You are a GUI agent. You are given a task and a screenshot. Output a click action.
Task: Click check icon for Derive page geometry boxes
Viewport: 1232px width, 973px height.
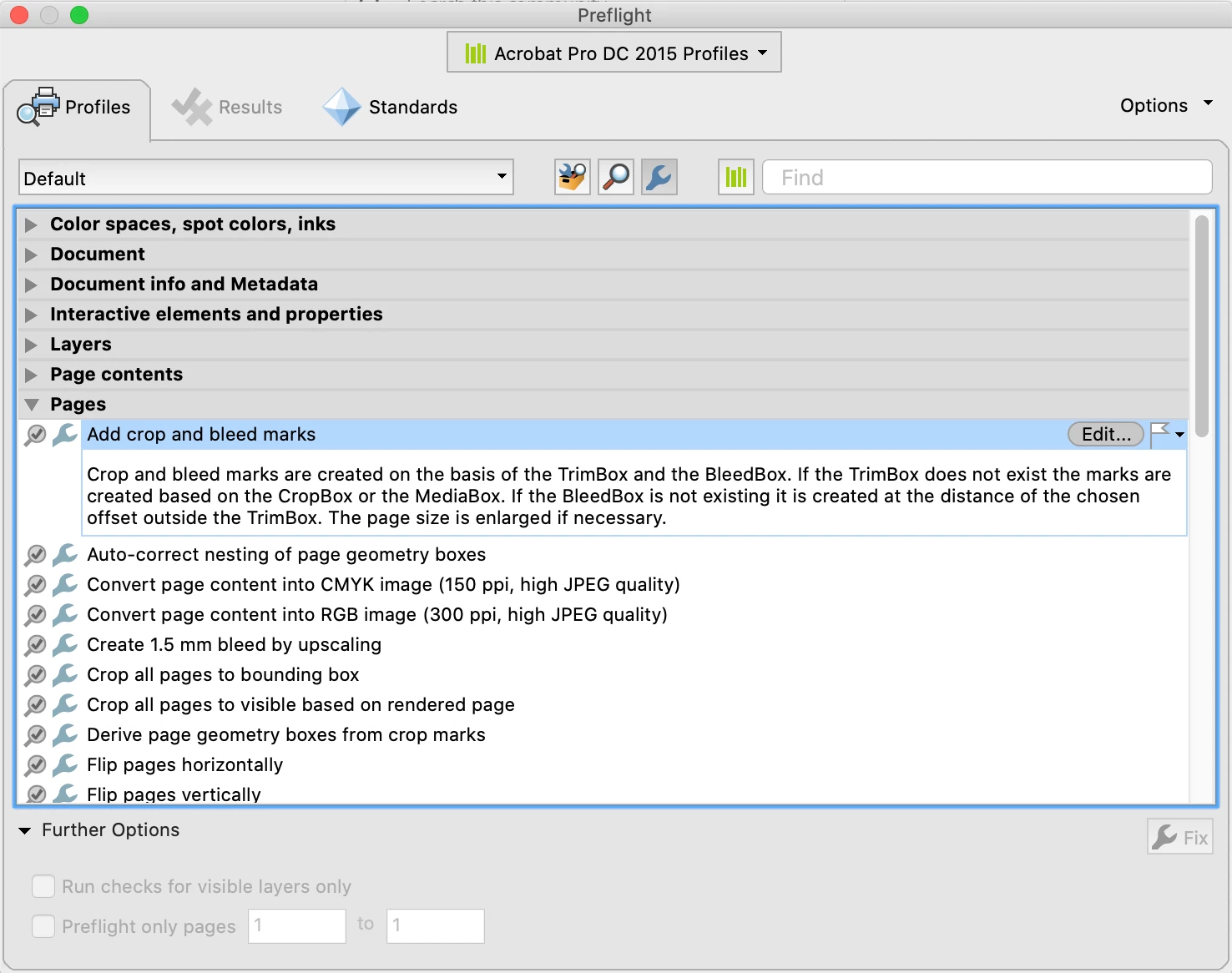point(35,735)
